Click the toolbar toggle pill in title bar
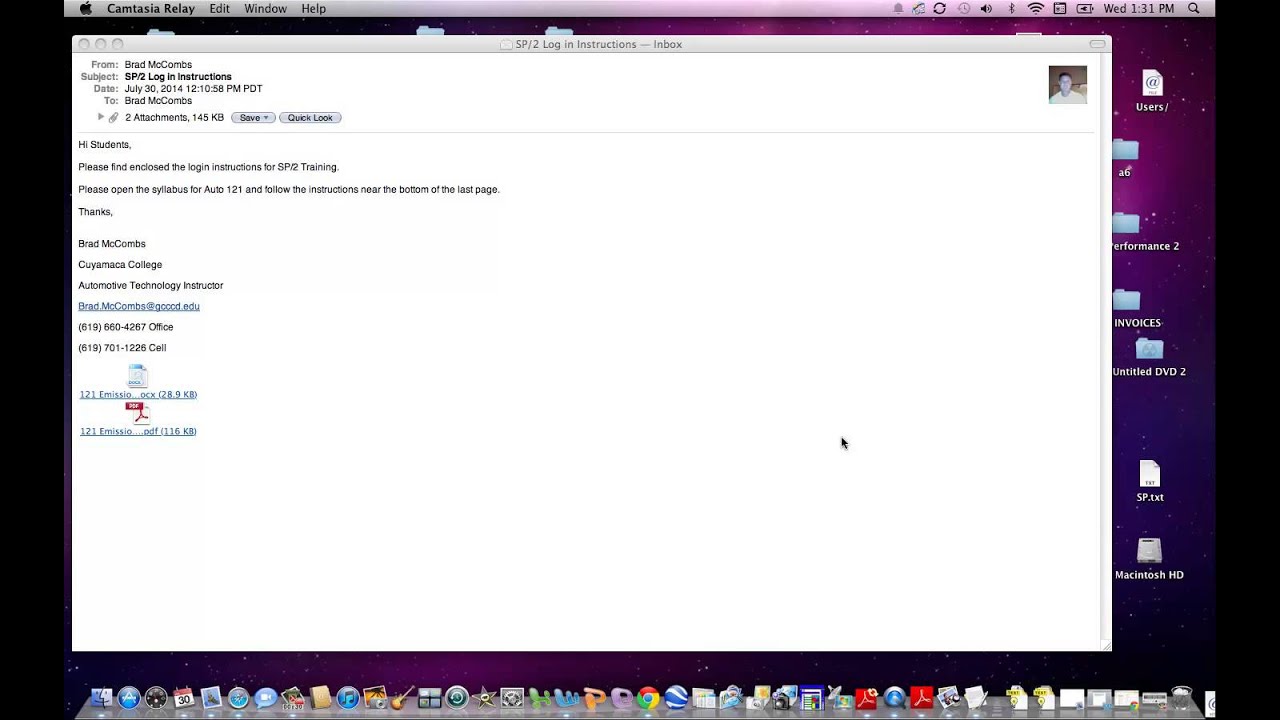 (x=1097, y=44)
